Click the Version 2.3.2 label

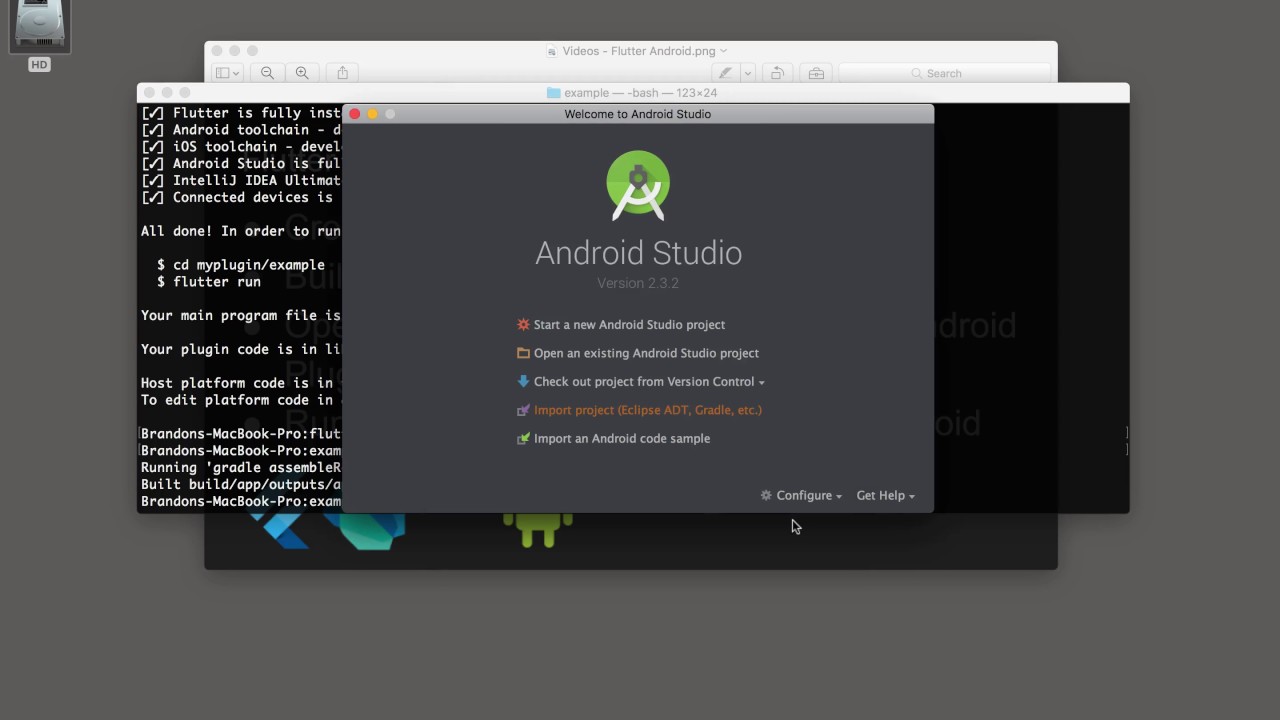[x=638, y=283]
